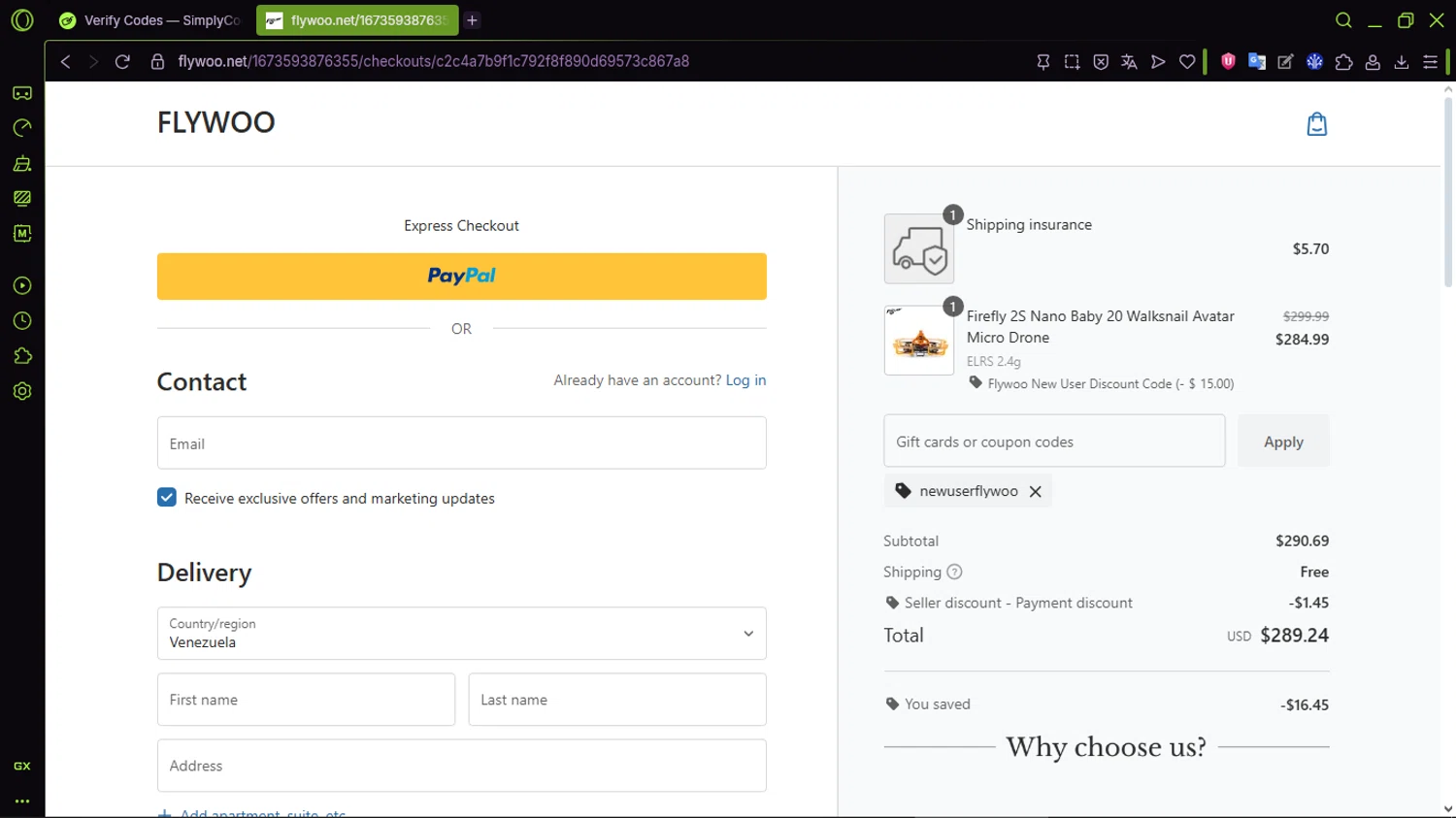Click the Log in link
The width and height of the screenshot is (1456, 818).
tap(745, 380)
